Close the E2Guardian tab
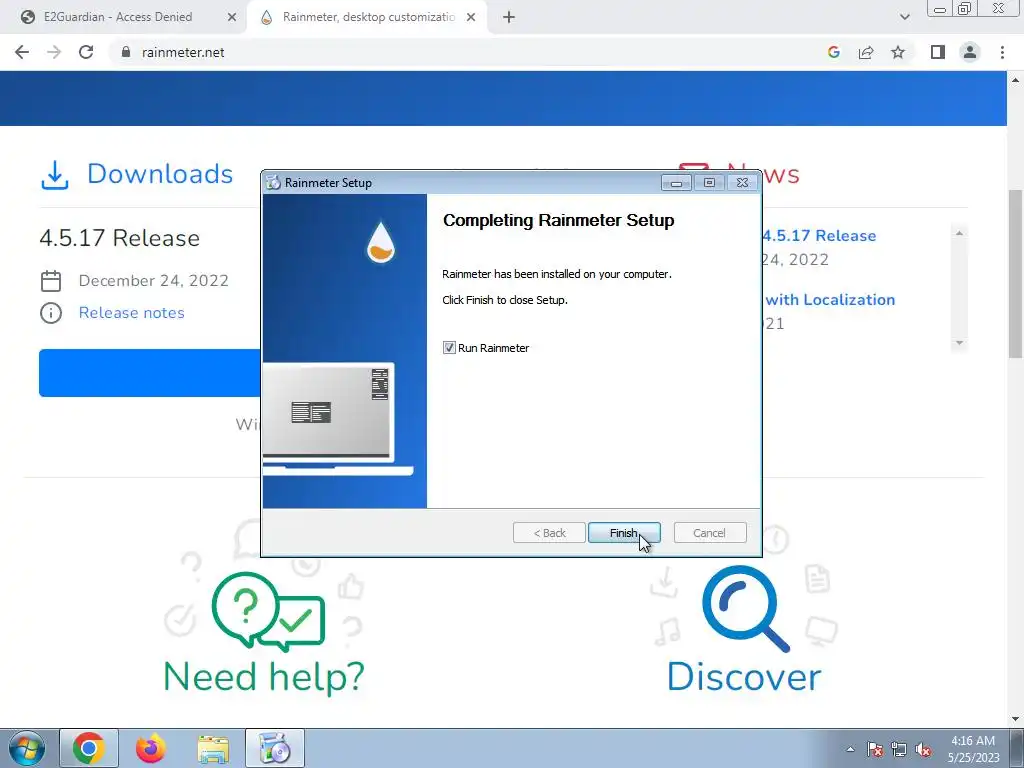The width and height of the screenshot is (1024, 768). tap(232, 18)
